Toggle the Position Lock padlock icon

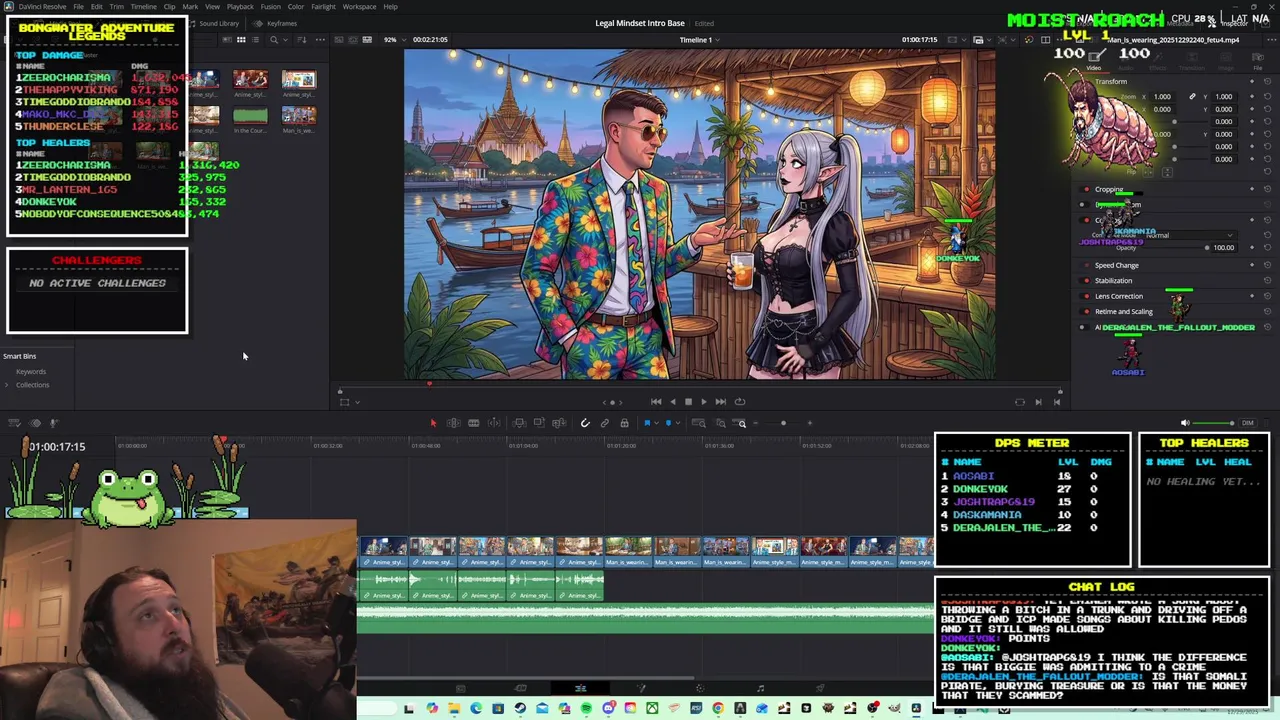coord(624,423)
